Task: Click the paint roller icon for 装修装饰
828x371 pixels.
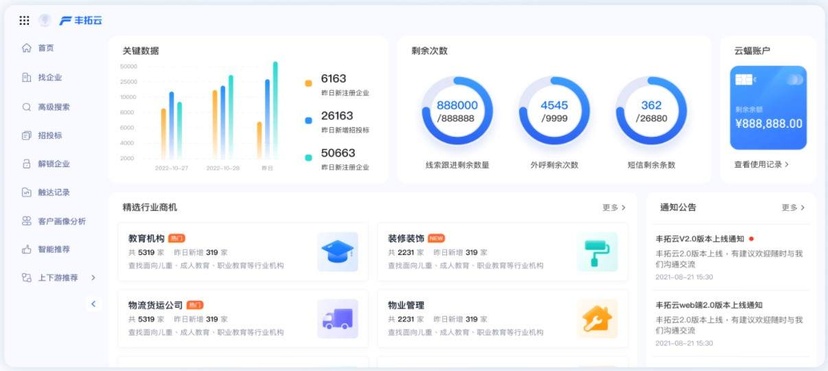Action: pyautogui.click(x=597, y=252)
